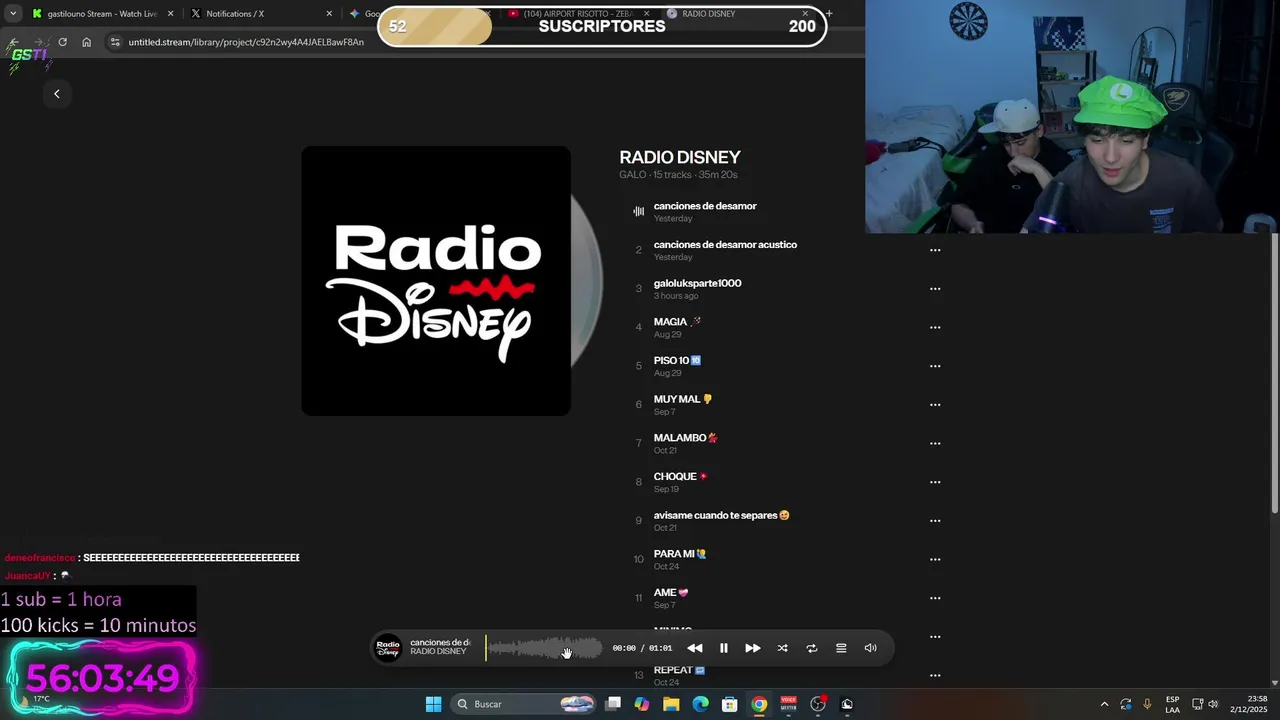Viewport: 1280px width, 720px height.
Task: Click the RADIO DISNEY project title
Action: pos(680,157)
